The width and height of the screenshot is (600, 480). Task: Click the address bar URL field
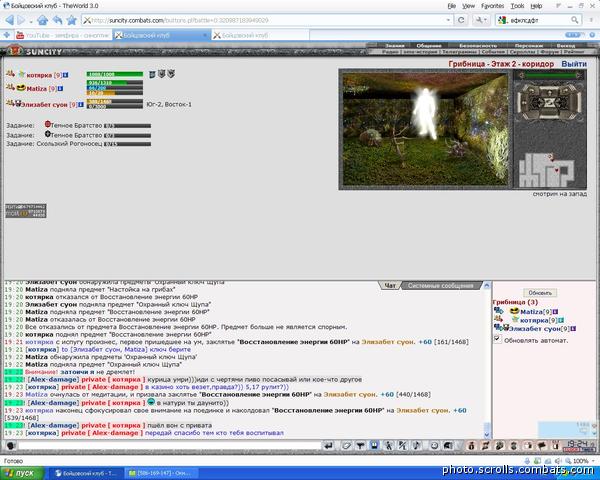[x=267, y=20]
